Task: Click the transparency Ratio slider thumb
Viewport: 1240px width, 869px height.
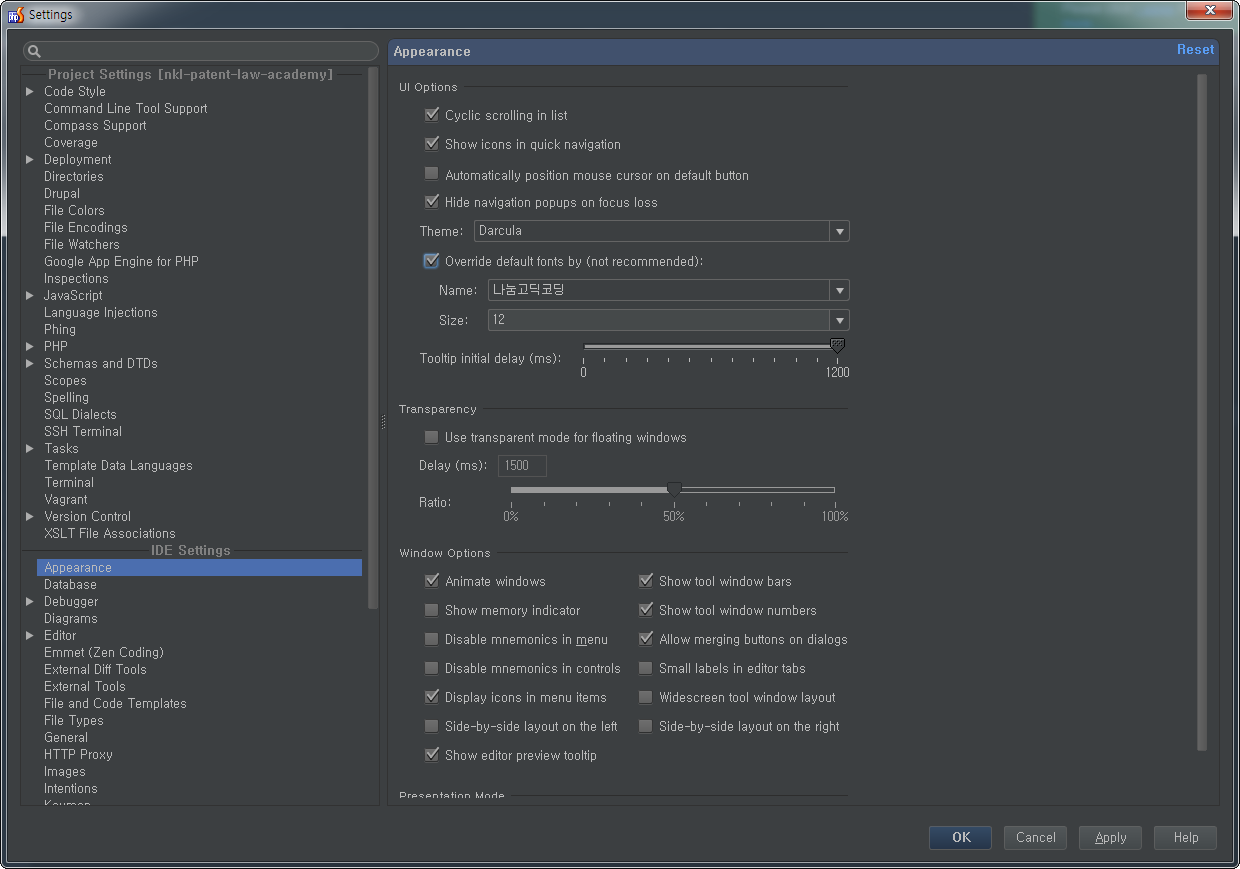Action: [x=674, y=490]
